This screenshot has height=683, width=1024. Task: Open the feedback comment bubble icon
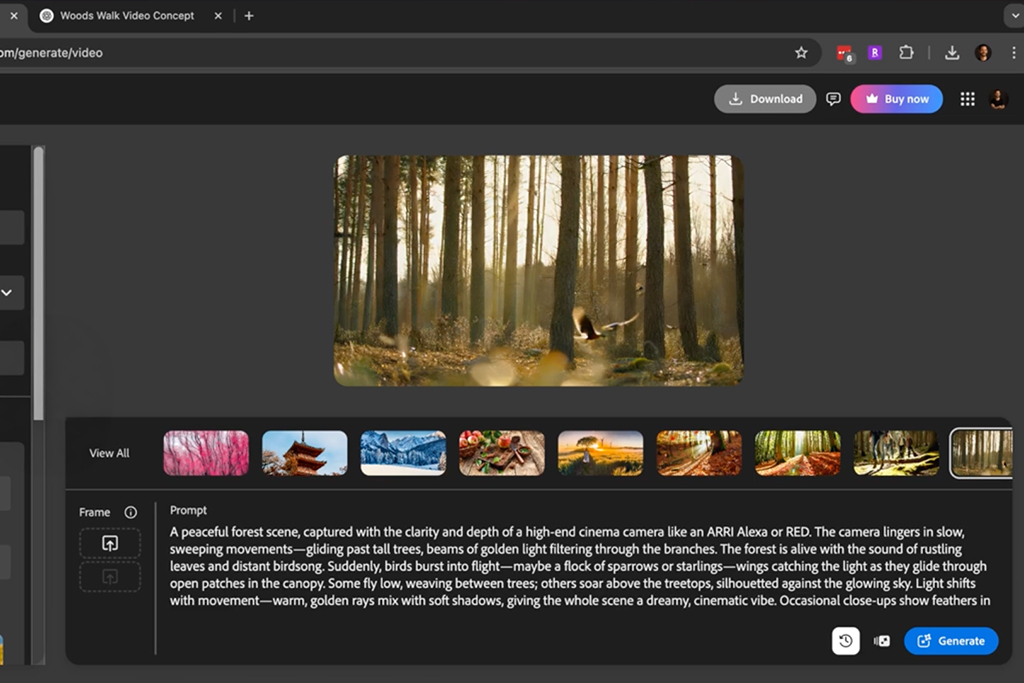(833, 99)
